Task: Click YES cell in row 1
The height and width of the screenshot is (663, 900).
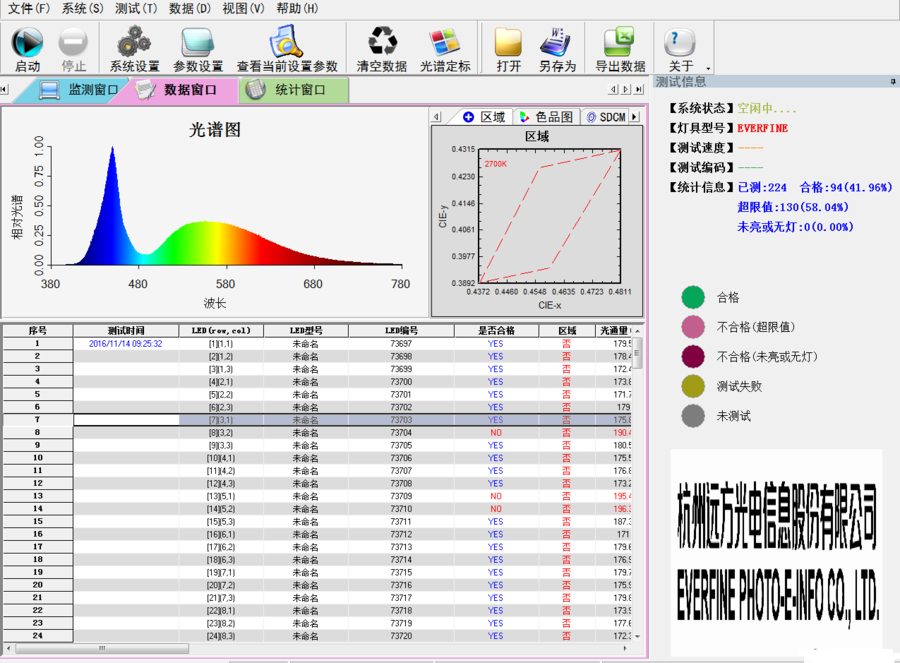Action: [496, 344]
